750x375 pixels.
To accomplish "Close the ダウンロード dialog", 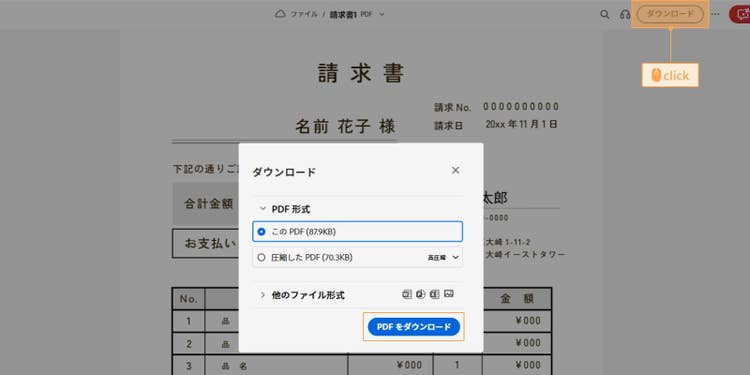I will point(455,170).
